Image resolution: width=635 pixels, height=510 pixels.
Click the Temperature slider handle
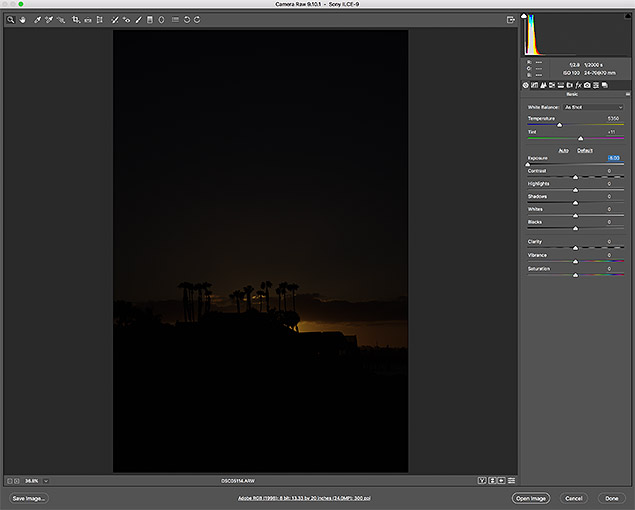559,125
